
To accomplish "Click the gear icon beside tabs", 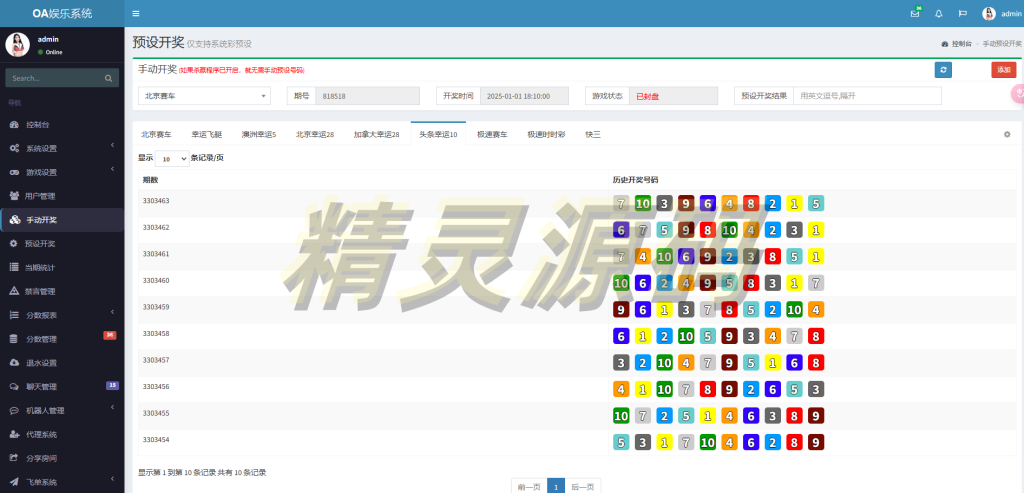I will 1006,135.
